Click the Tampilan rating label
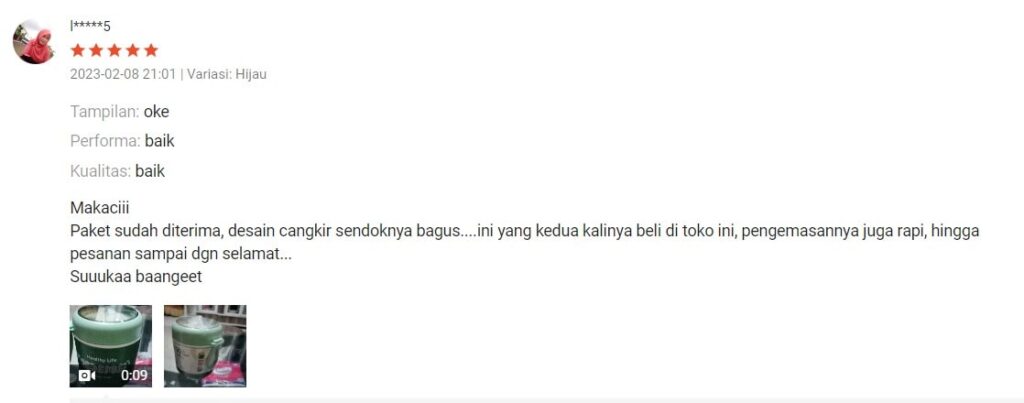 pyautogui.click(x=105, y=112)
